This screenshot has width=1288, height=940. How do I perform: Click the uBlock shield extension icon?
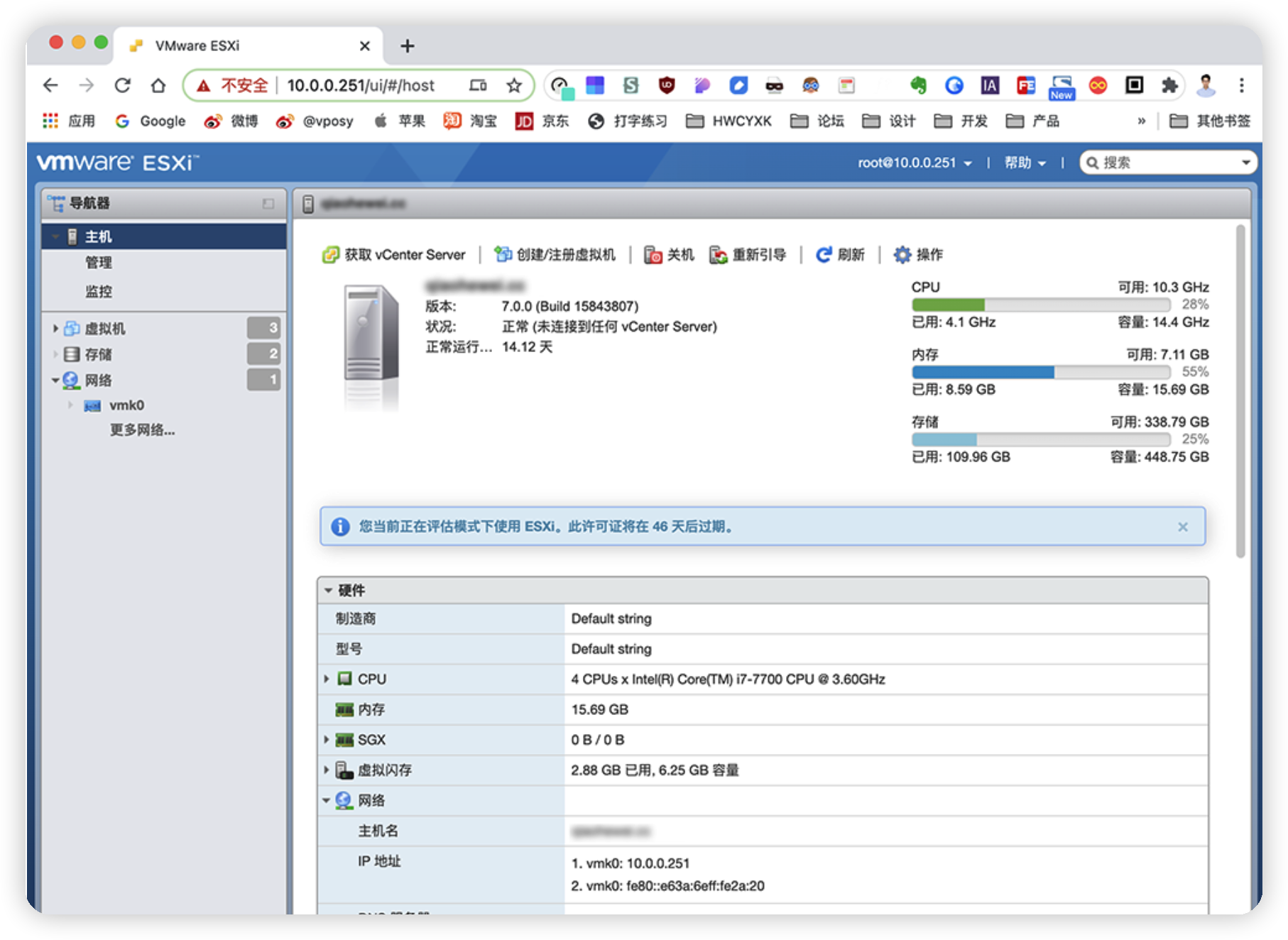coord(667,86)
